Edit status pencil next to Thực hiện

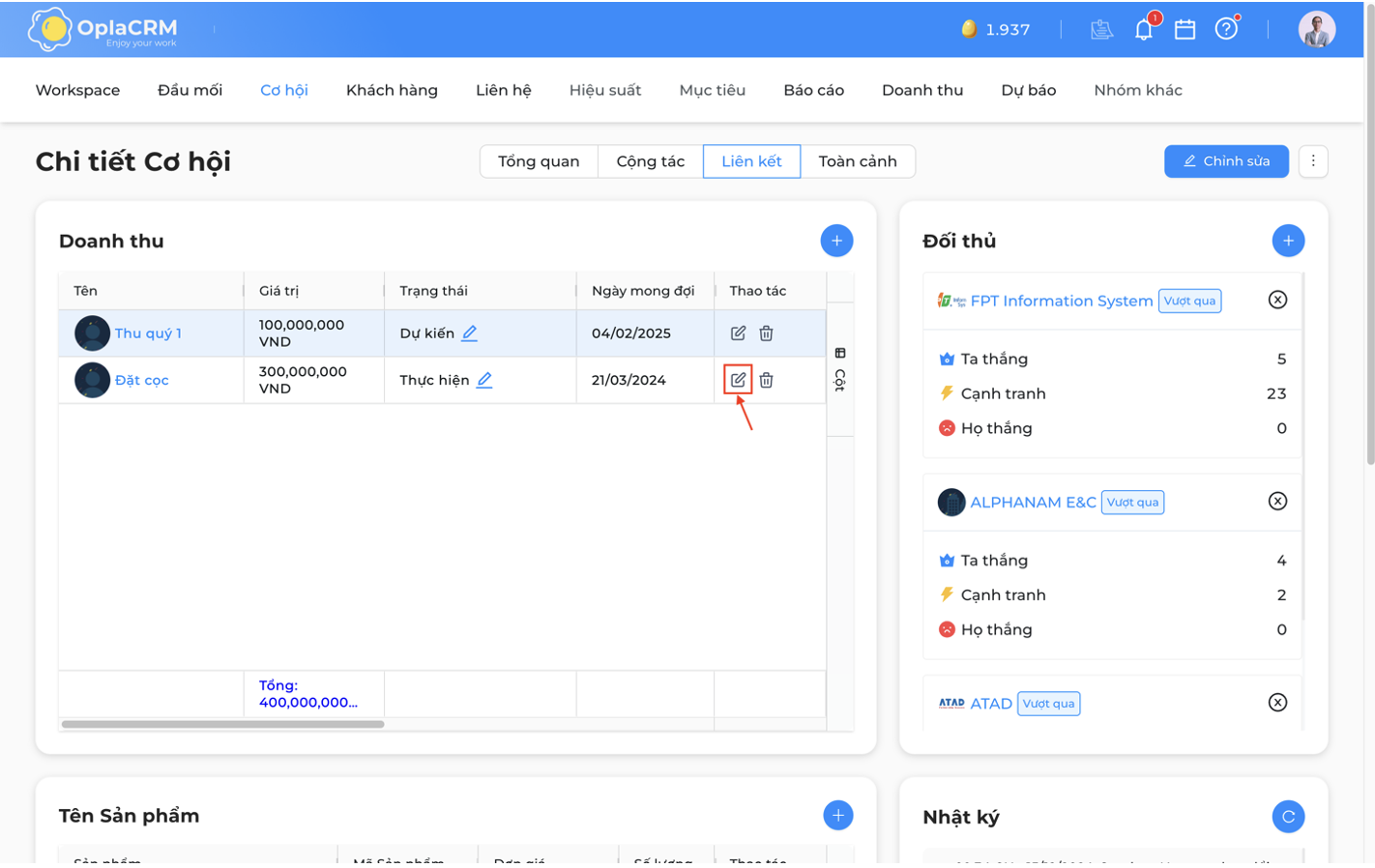pos(484,380)
